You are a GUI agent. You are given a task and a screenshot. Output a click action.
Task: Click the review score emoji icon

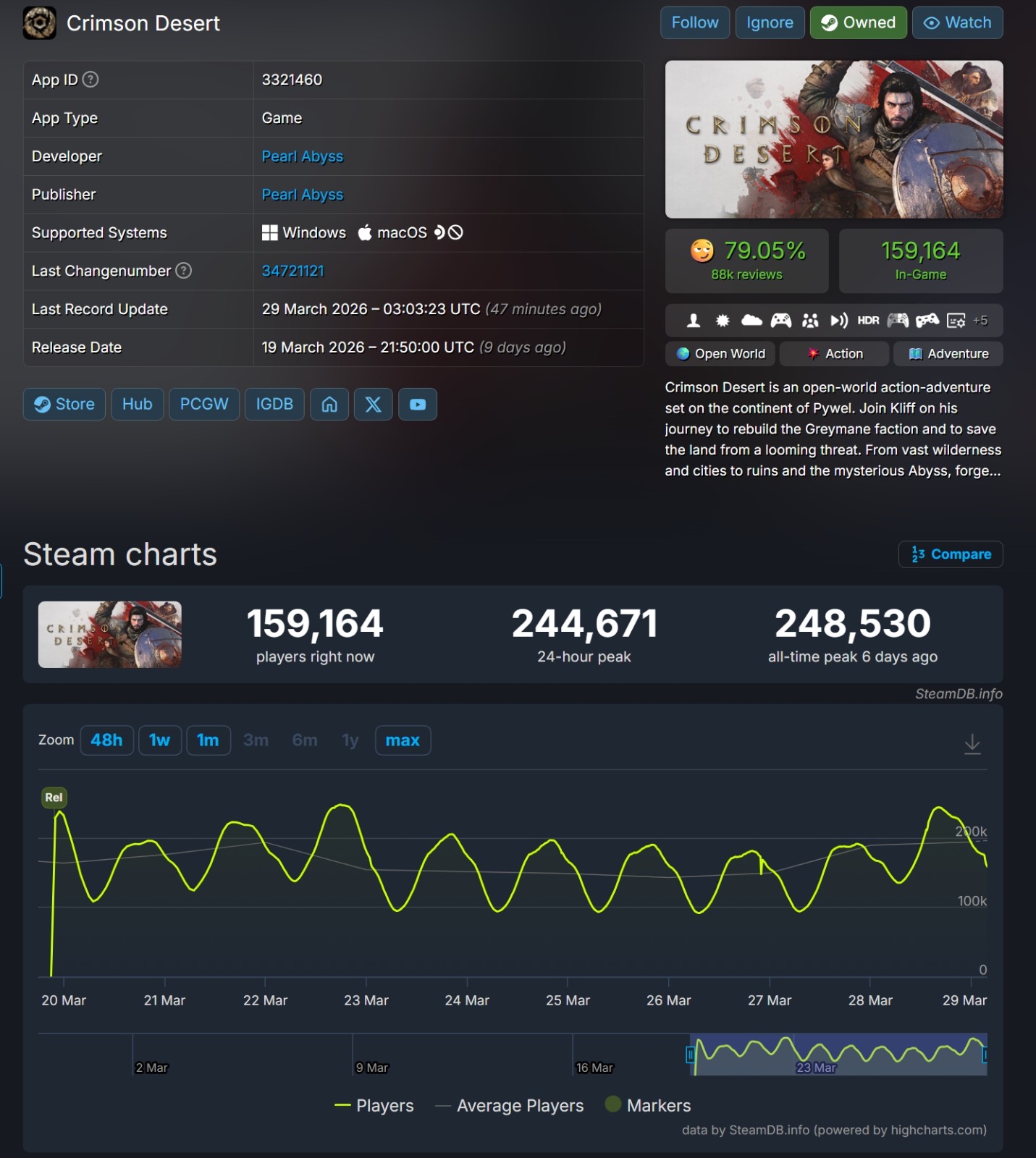pos(702,250)
